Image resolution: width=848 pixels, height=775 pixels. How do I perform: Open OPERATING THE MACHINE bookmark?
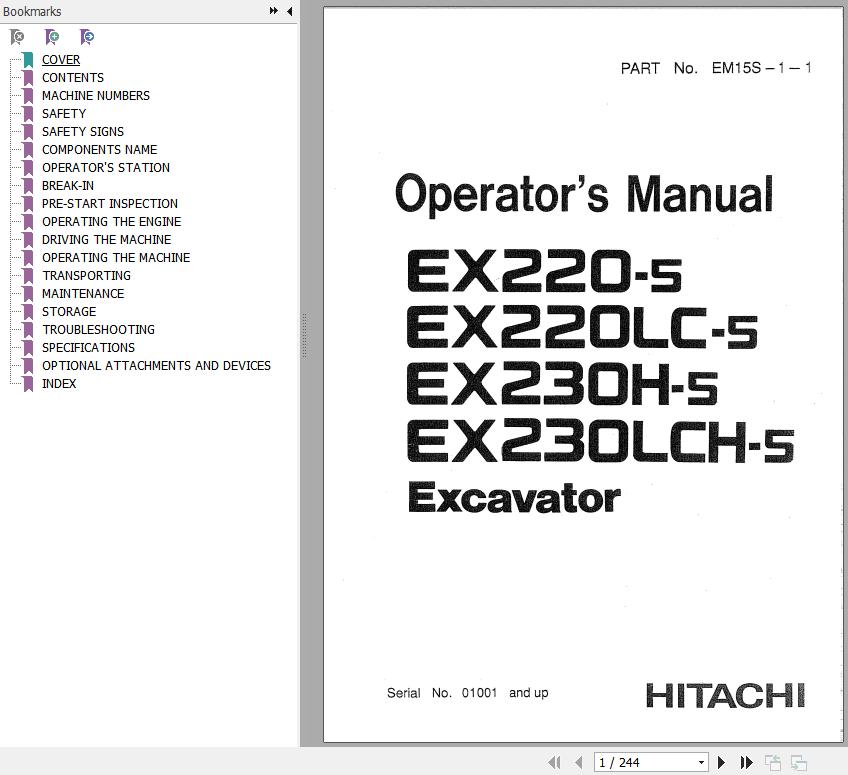pyautogui.click(x=116, y=257)
